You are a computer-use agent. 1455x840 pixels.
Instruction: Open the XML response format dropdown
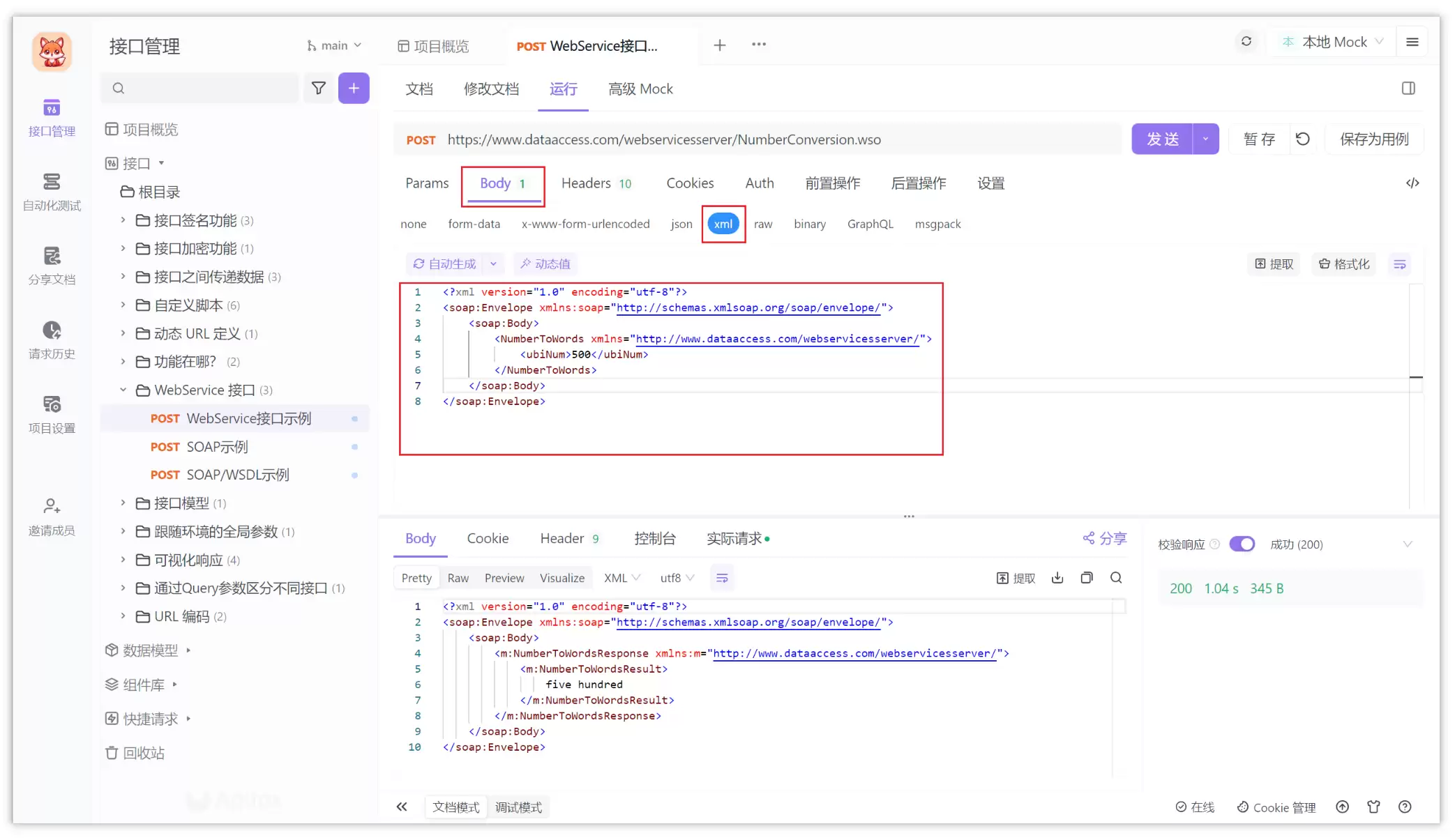[x=621, y=578]
